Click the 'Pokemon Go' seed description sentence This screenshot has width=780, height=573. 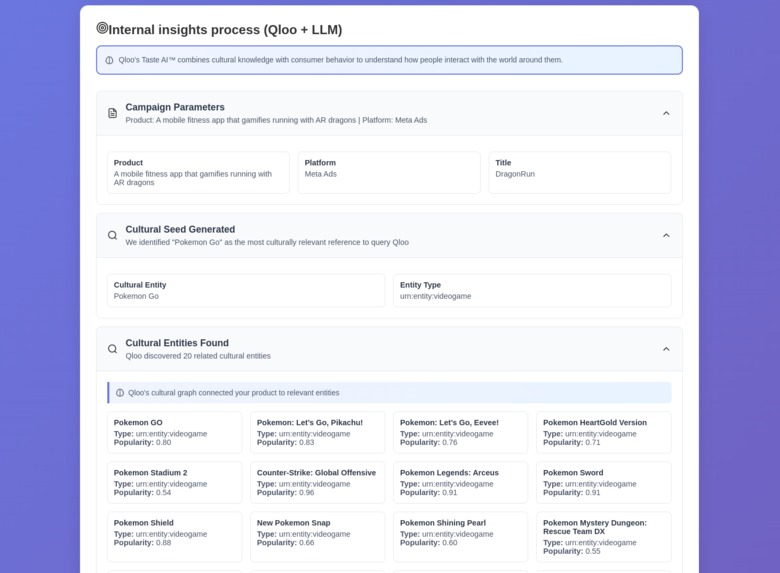[x=267, y=242]
